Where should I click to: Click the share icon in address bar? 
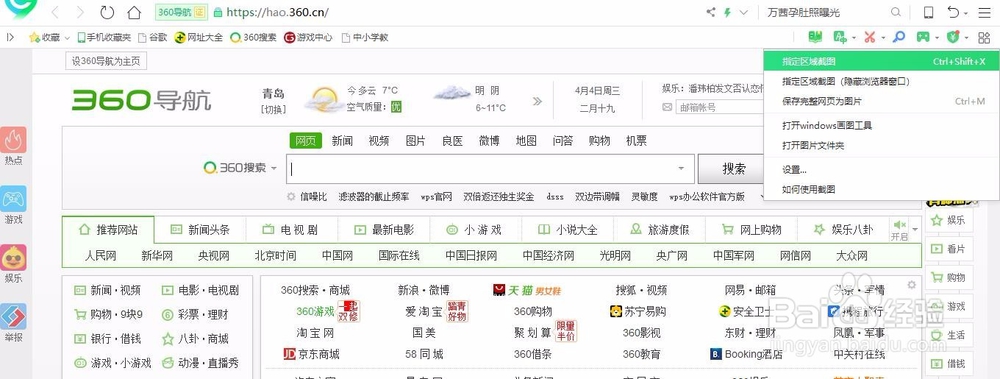(x=711, y=12)
